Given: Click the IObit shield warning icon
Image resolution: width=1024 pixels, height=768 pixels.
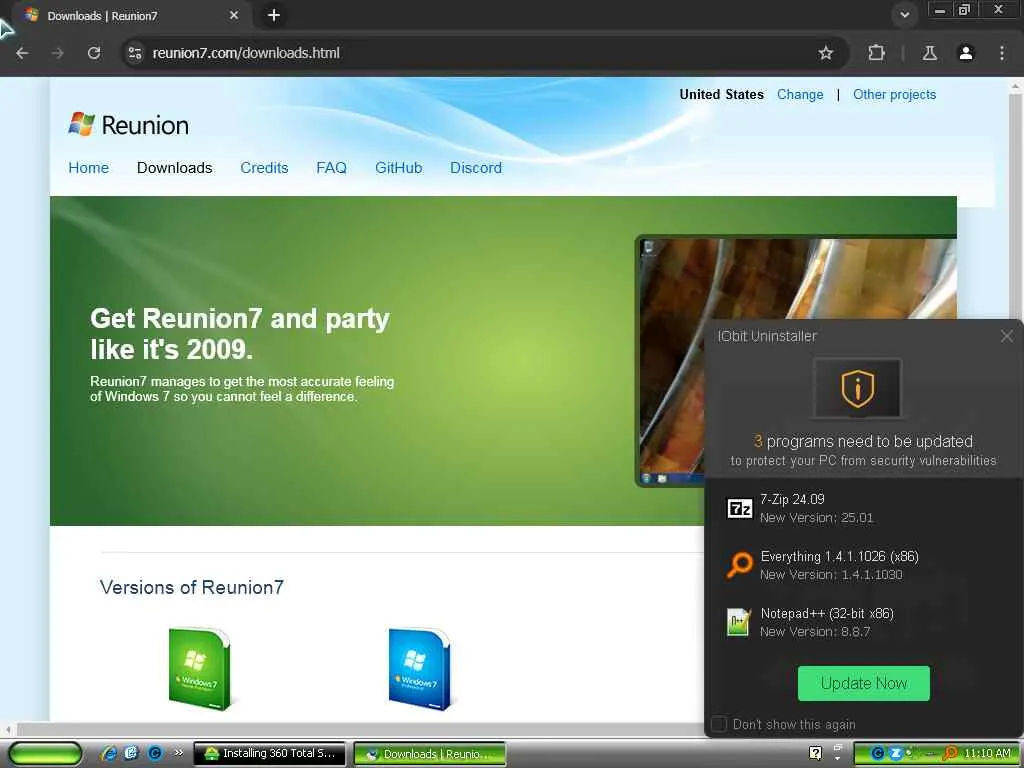Looking at the screenshot, I should click(857, 388).
